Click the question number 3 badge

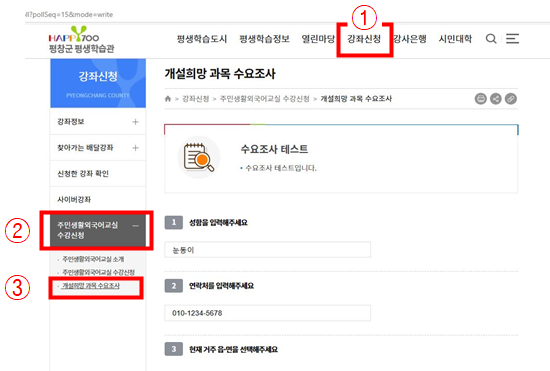[174, 349]
